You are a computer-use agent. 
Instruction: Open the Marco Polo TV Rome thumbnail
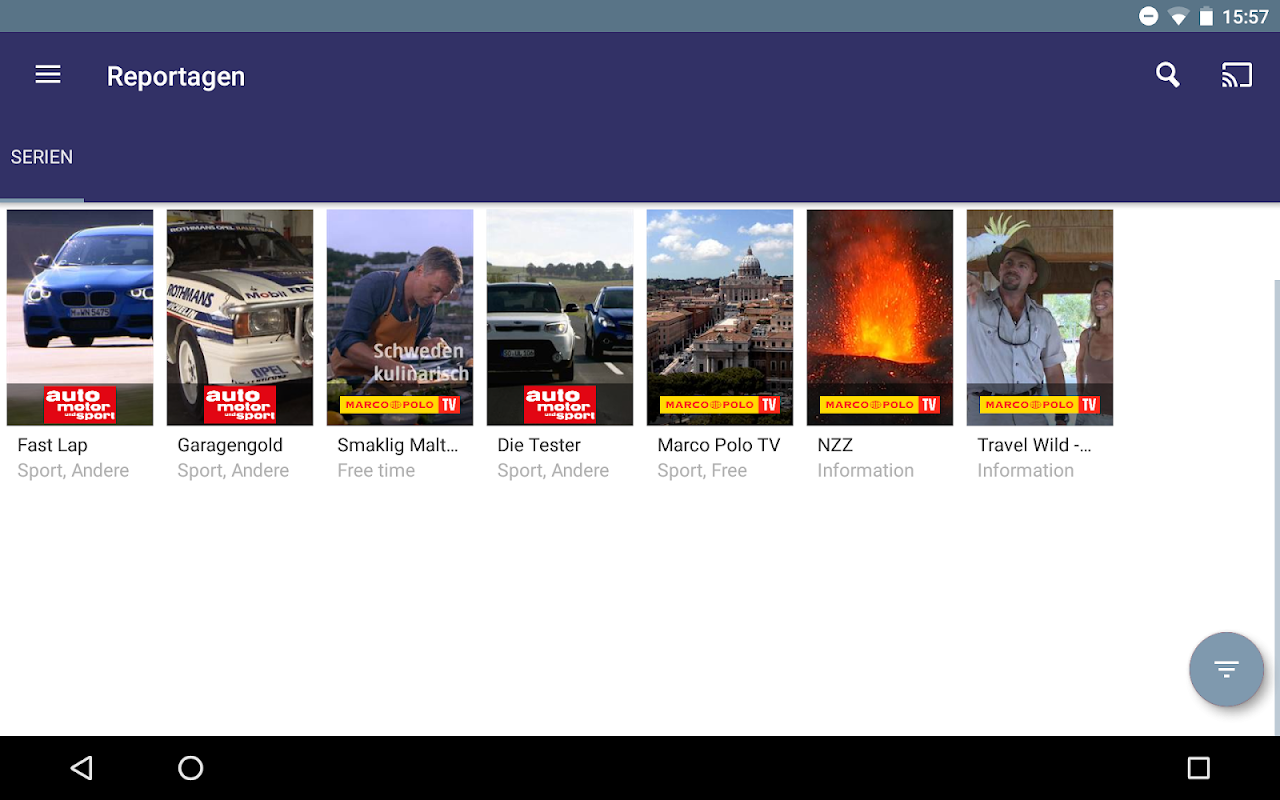coord(720,317)
